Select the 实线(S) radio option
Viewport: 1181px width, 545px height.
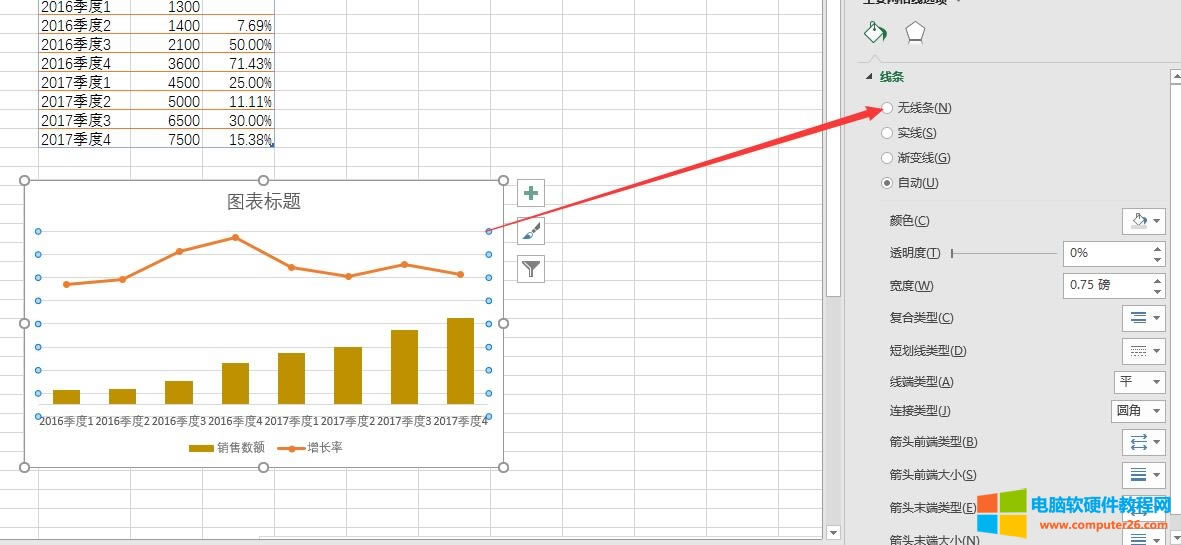coord(887,133)
